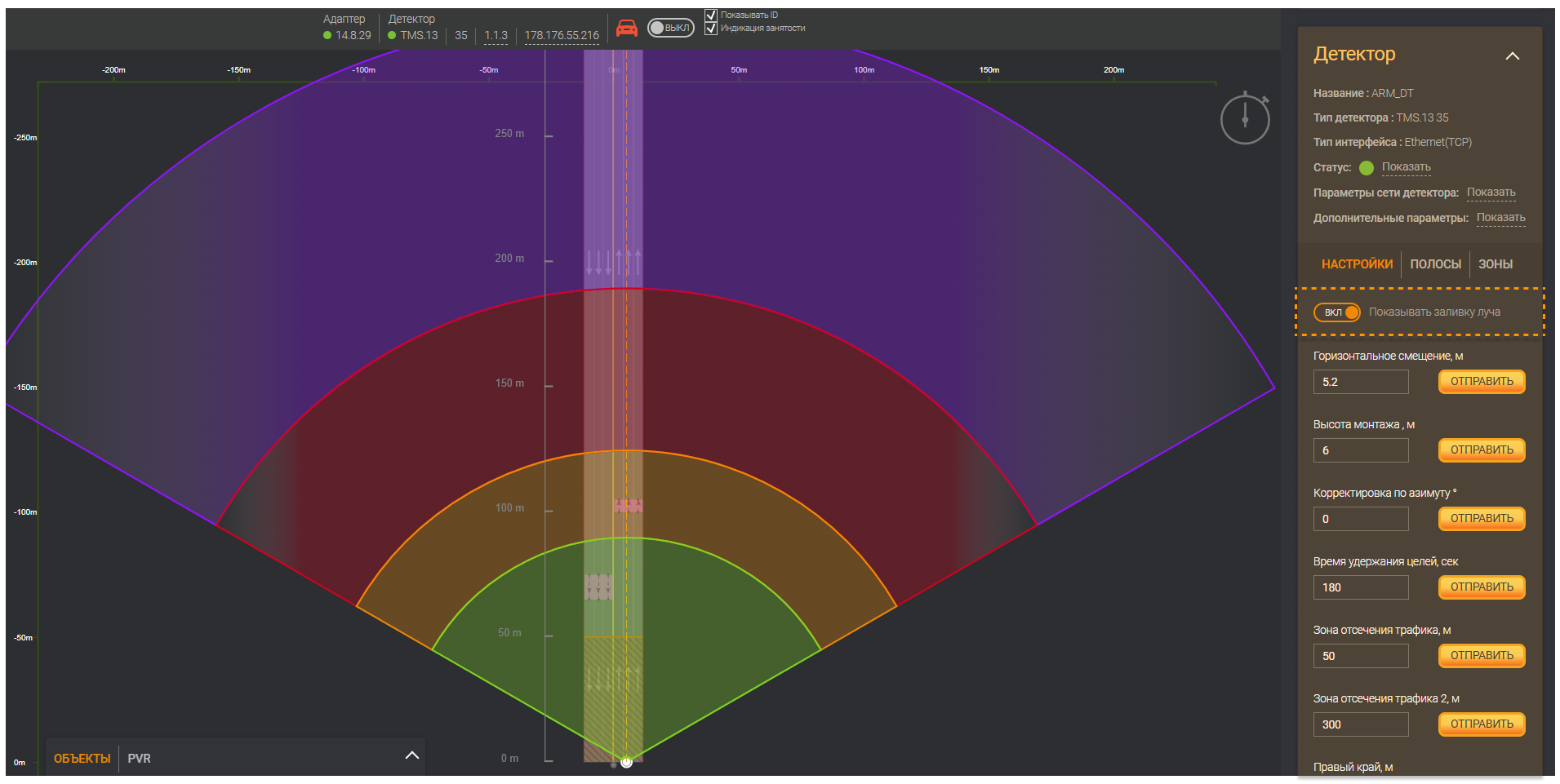Show Дополнительные параметры

point(1501,218)
